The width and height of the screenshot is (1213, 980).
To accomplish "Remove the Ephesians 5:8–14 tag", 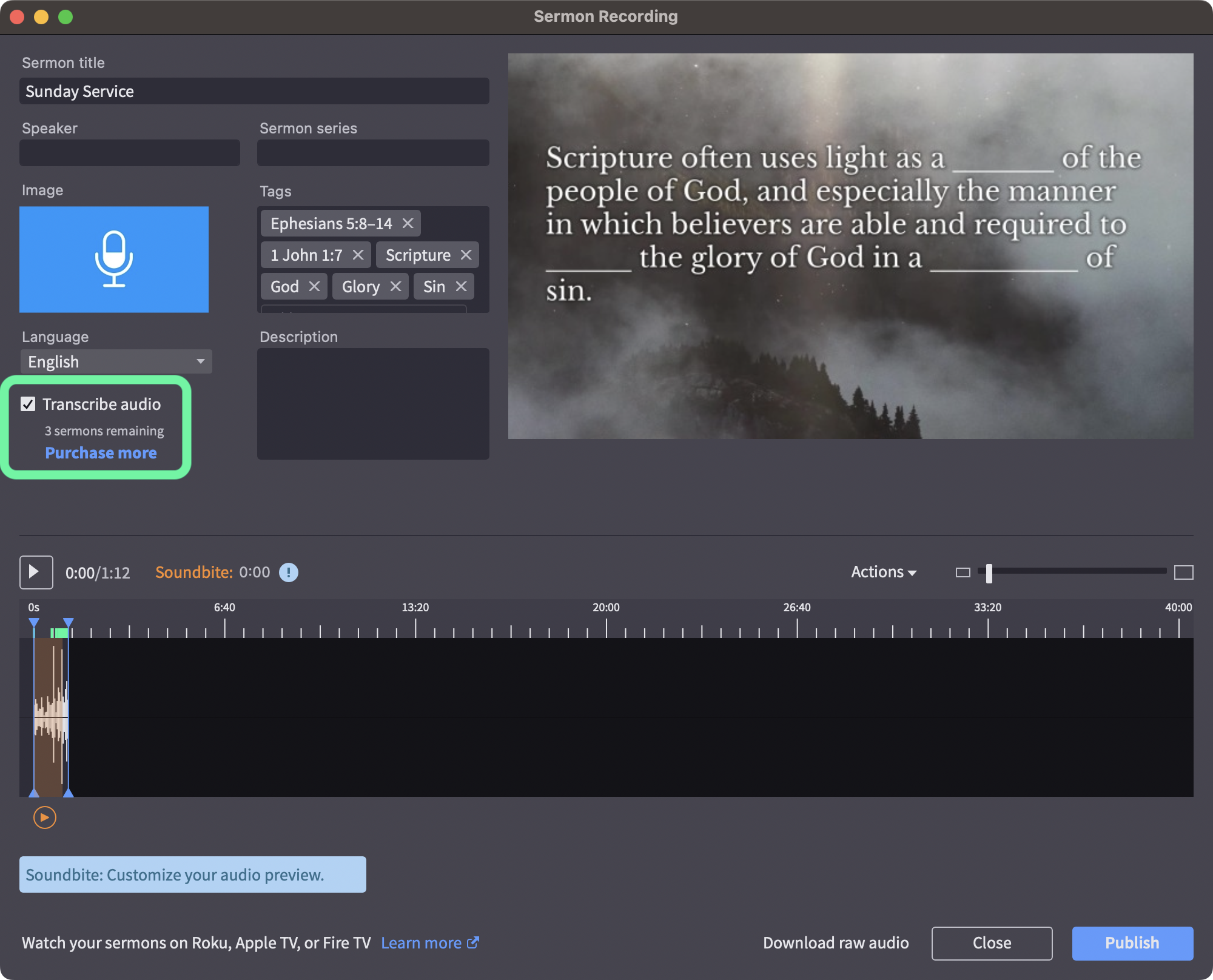I will coord(408,223).
